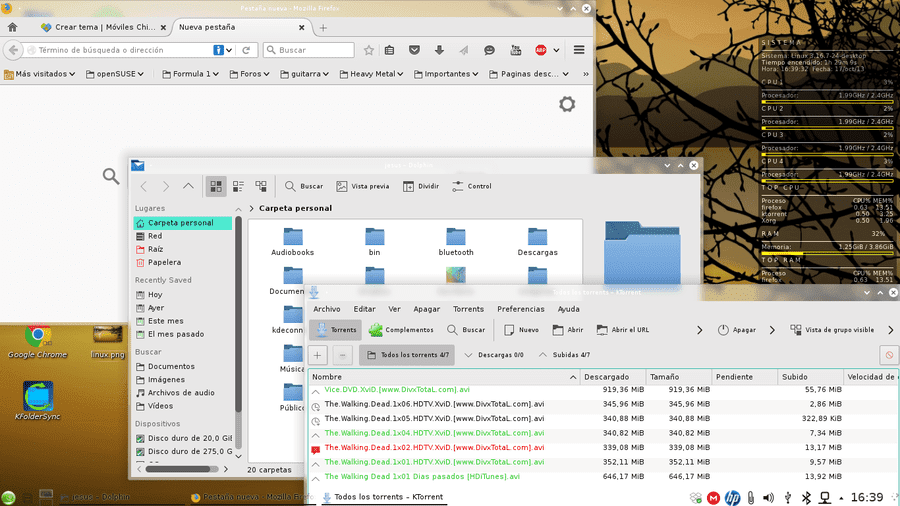Open the ABP icon dropdown arrow
Image resolution: width=900 pixels, height=506 pixels.
pyautogui.click(x=556, y=50)
